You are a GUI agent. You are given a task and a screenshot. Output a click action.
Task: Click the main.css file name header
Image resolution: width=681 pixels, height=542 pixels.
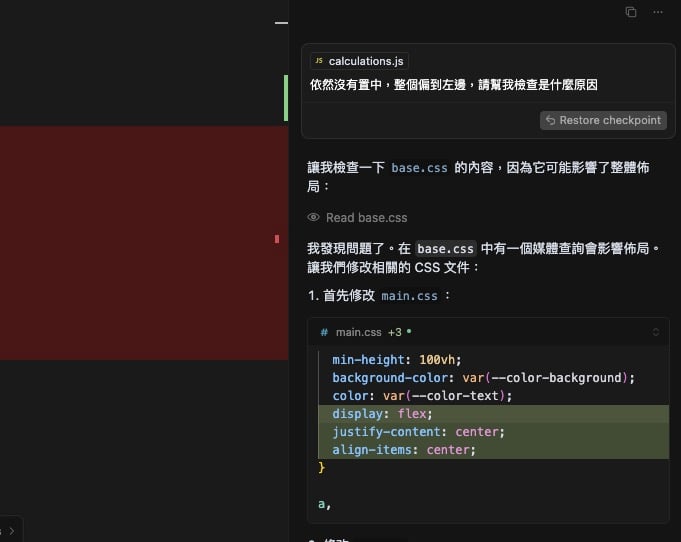click(x=358, y=332)
